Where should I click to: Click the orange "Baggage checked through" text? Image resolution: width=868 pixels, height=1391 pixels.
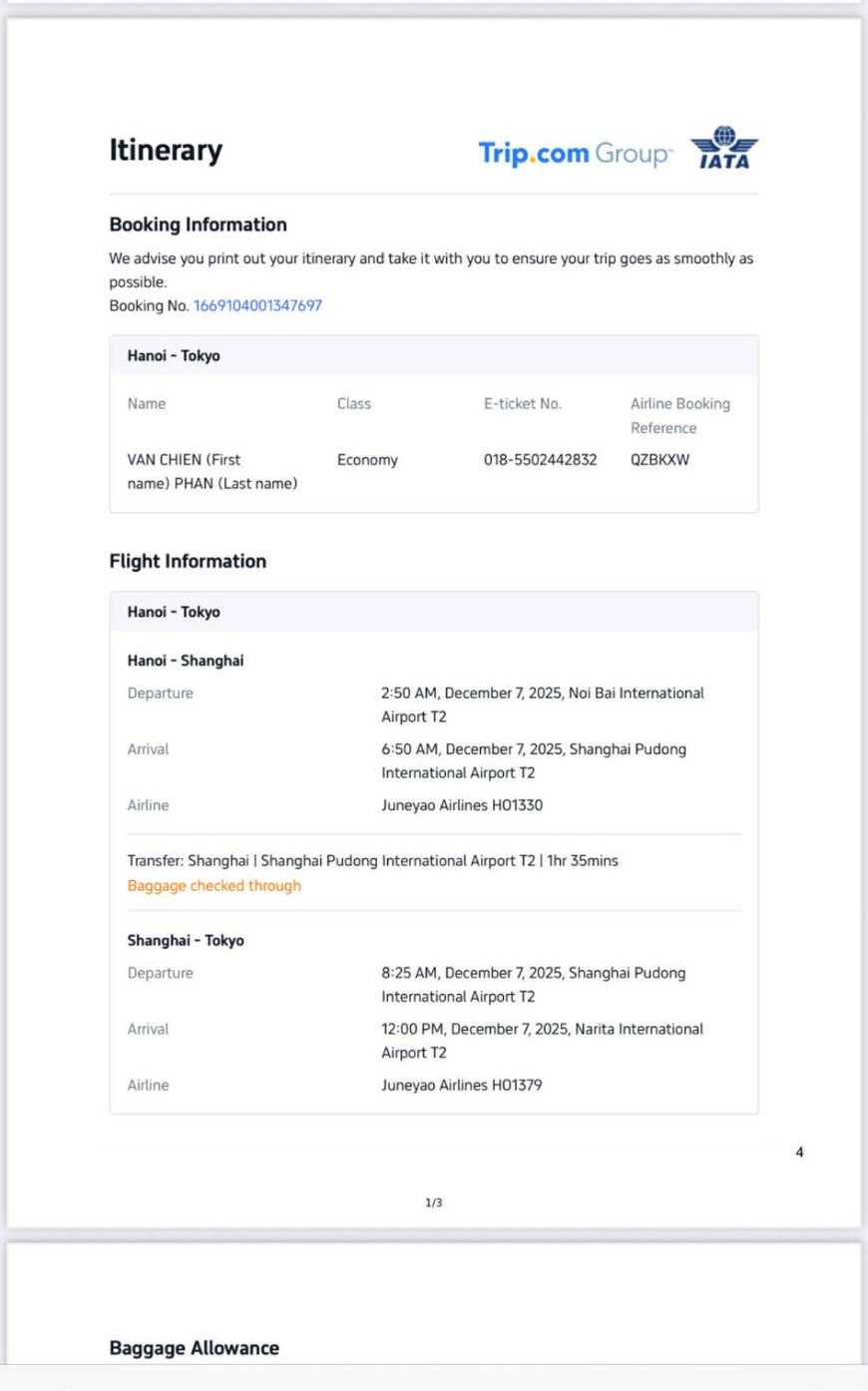(x=214, y=885)
